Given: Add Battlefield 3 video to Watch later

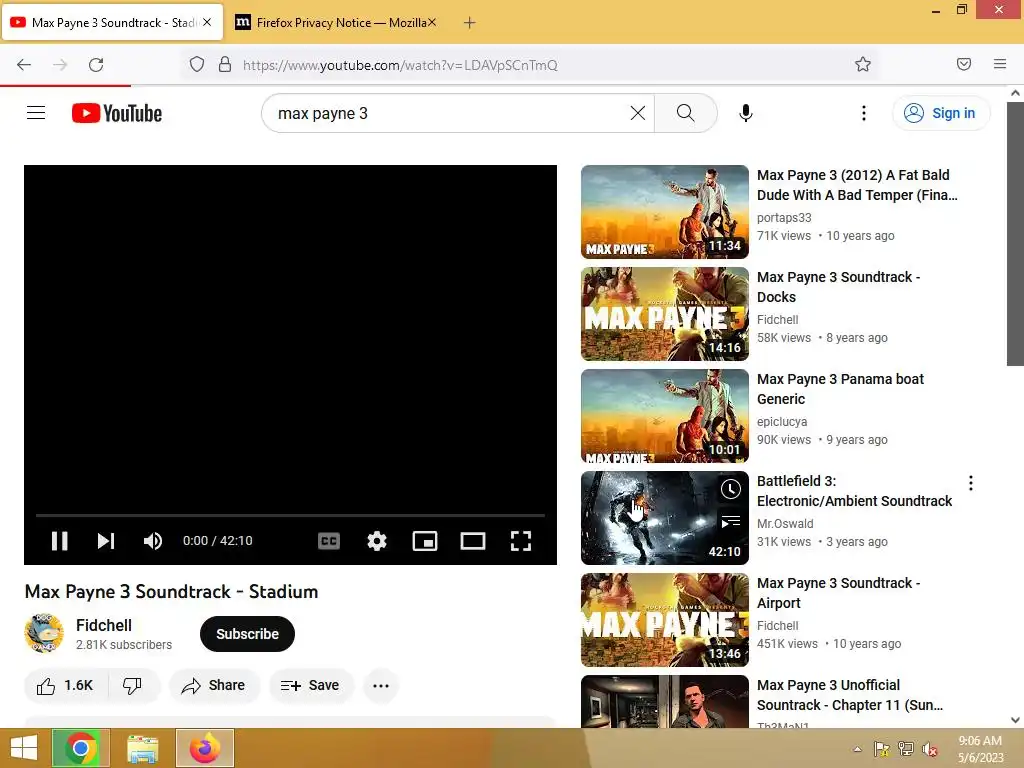Looking at the screenshot, I should coord(731,489).
